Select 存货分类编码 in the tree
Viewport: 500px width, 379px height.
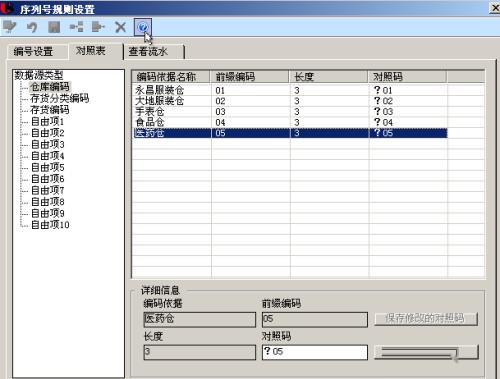tap(60, 98)
